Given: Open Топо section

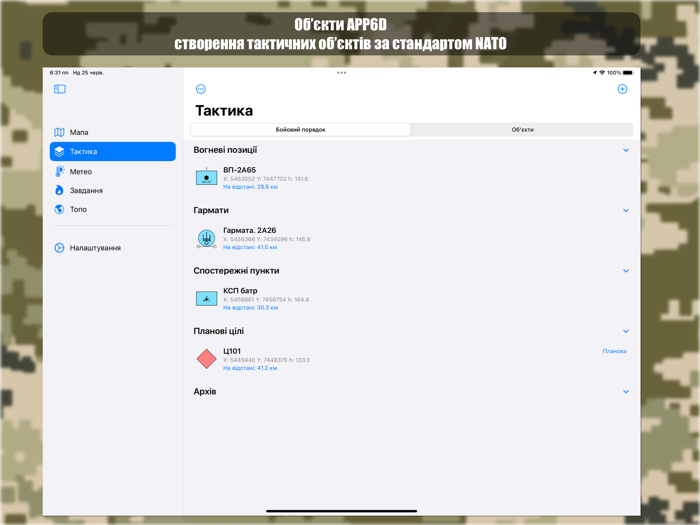Looking at the screenshot, I should pos(112,209).
